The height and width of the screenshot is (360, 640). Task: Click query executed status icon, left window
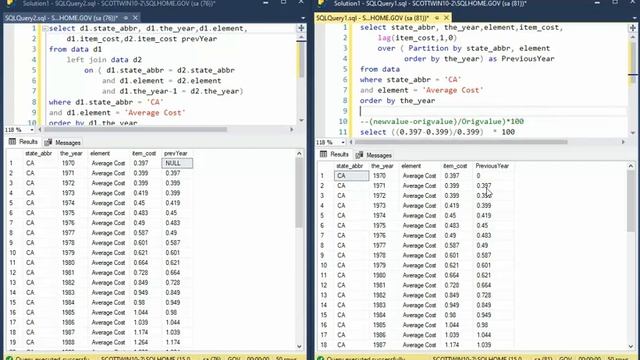click(9, 358)
